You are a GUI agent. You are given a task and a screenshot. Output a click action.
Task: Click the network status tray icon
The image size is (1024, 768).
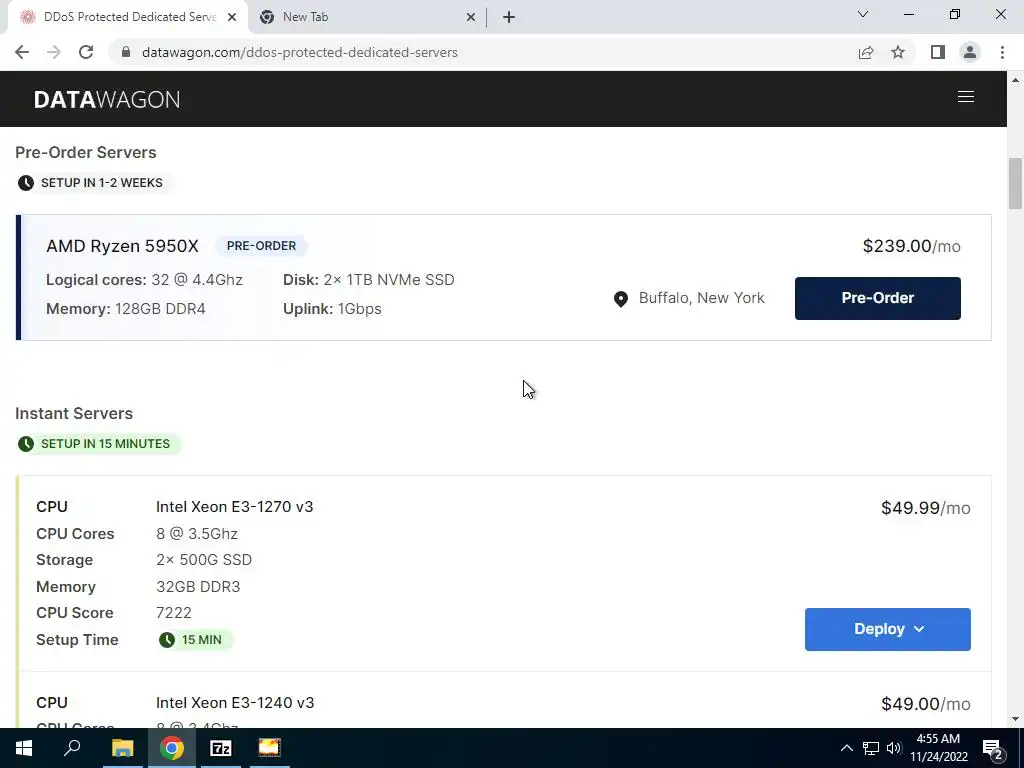click(x=871, y=748)
